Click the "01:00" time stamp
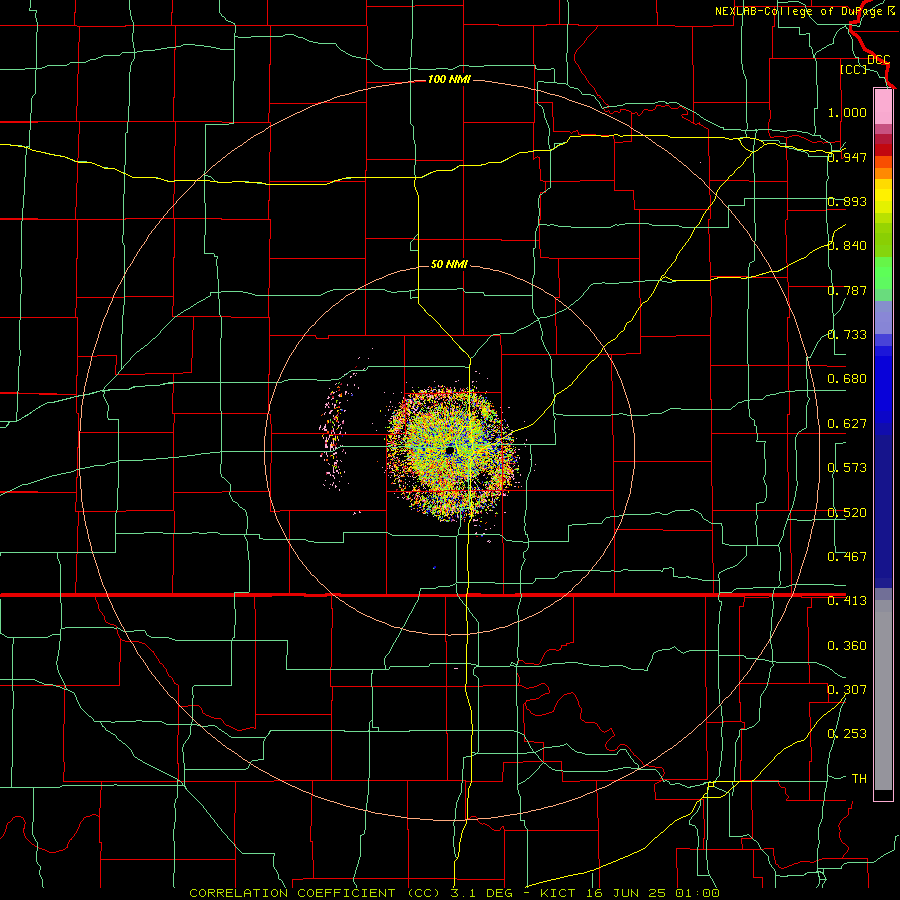 [x=697, y=893]
